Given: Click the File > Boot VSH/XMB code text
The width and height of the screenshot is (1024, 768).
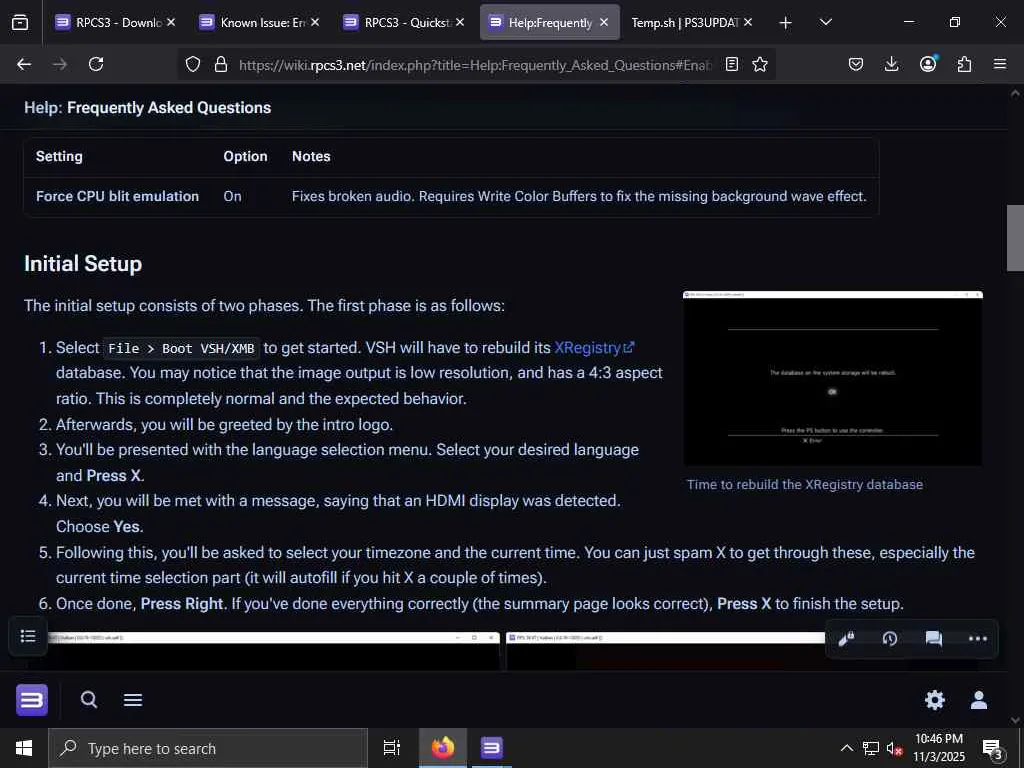Looking at the screenshot, I should tap(181, 348).
